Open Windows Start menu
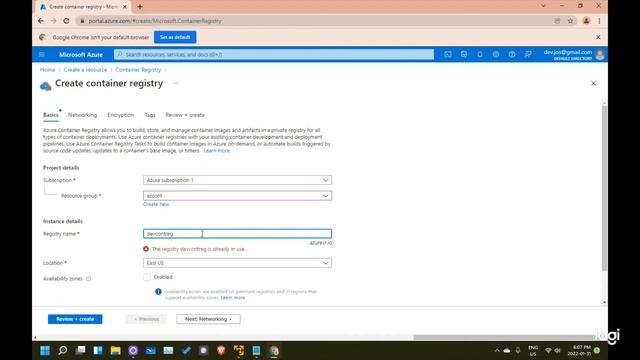Viewport: 640px width, 360px height. (45, 350)
